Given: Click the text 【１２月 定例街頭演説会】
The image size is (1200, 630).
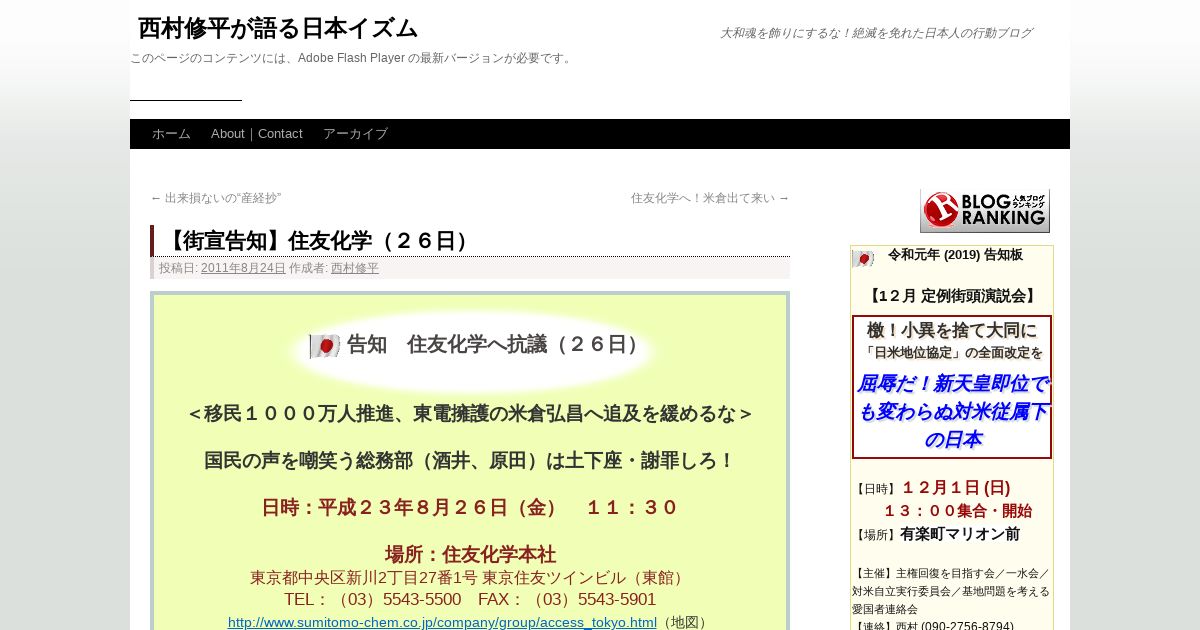Looking at the screenshot, I should click(x=952, y=296).
